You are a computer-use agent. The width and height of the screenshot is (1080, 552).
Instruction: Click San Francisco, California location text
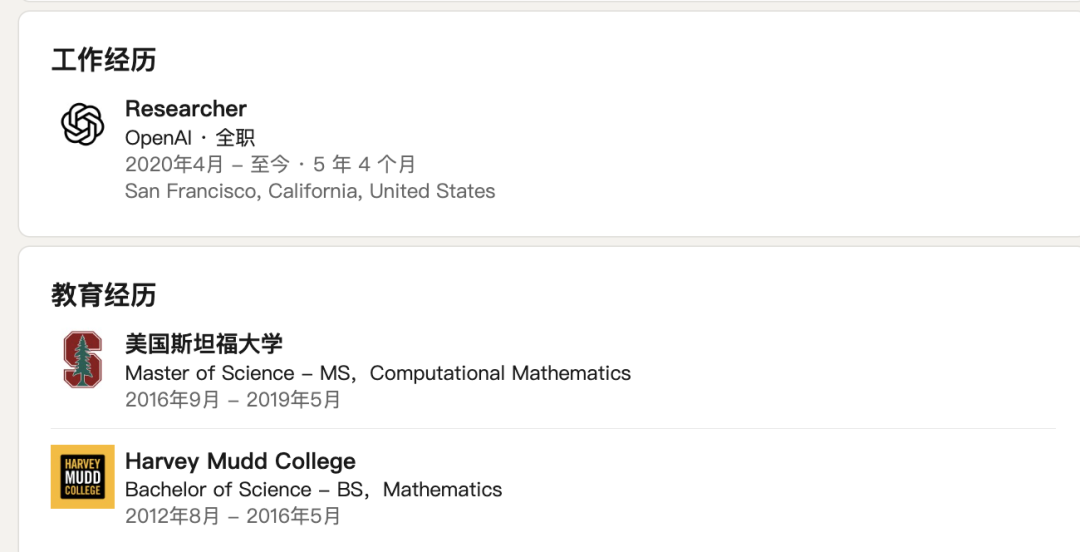(310, 191)
